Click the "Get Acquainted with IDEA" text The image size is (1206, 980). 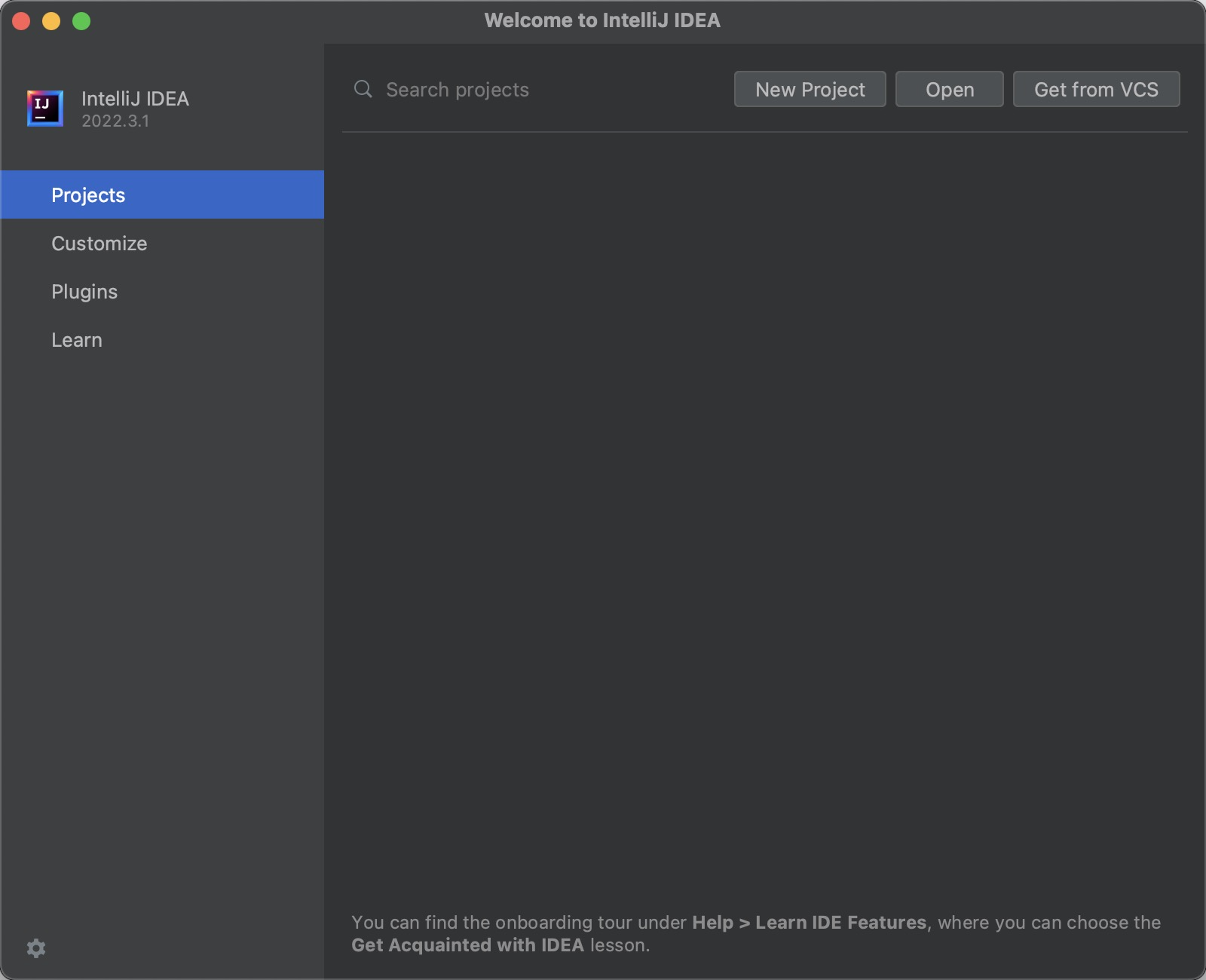coord(467,945)
